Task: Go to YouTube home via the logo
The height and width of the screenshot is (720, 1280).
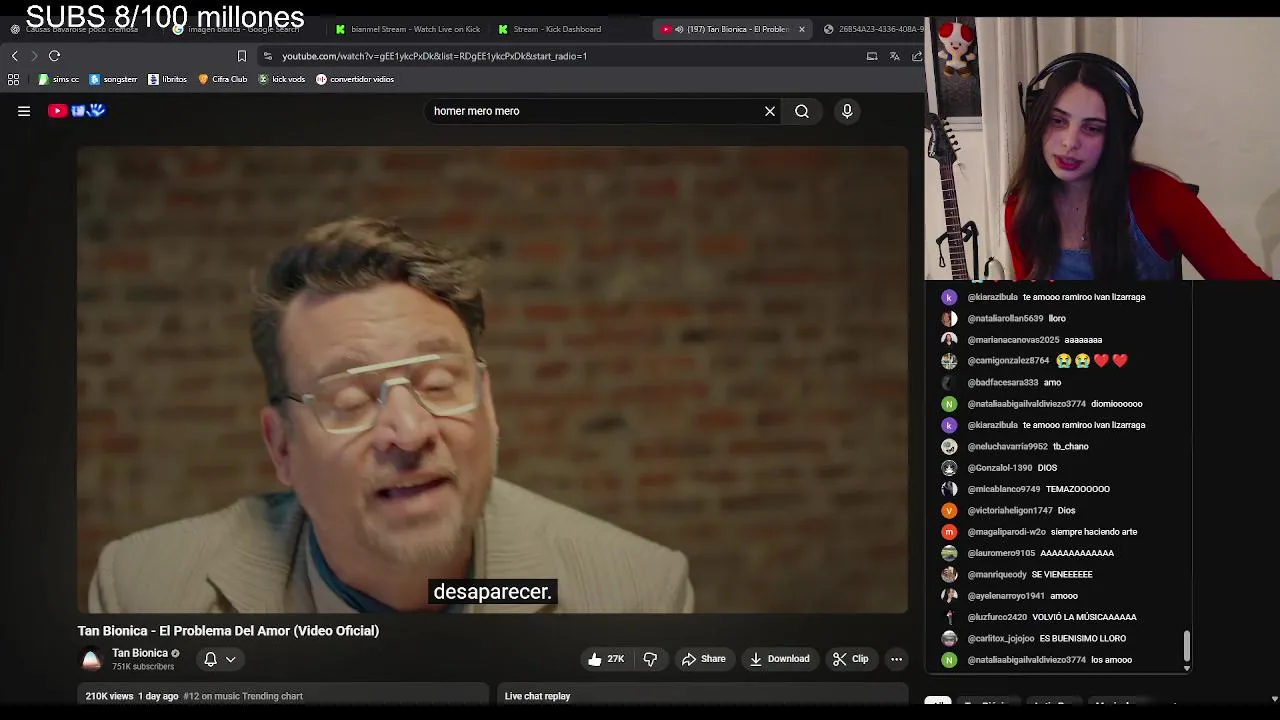Action: 77,111
